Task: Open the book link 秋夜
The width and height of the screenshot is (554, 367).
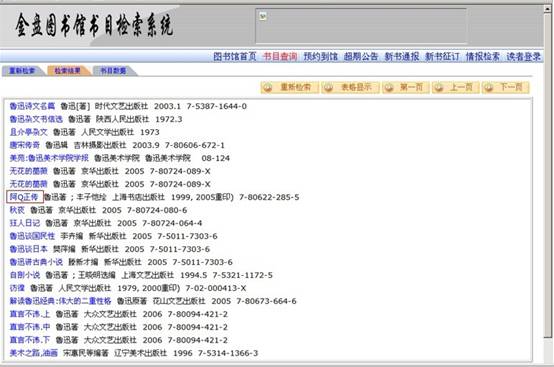Action: (17, 210)
